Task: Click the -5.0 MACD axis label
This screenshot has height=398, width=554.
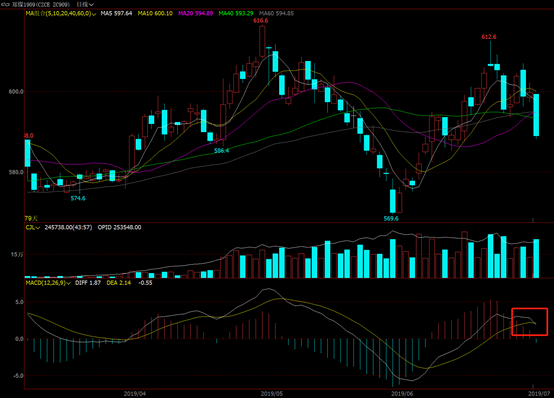Action: [x=18, y=375]
